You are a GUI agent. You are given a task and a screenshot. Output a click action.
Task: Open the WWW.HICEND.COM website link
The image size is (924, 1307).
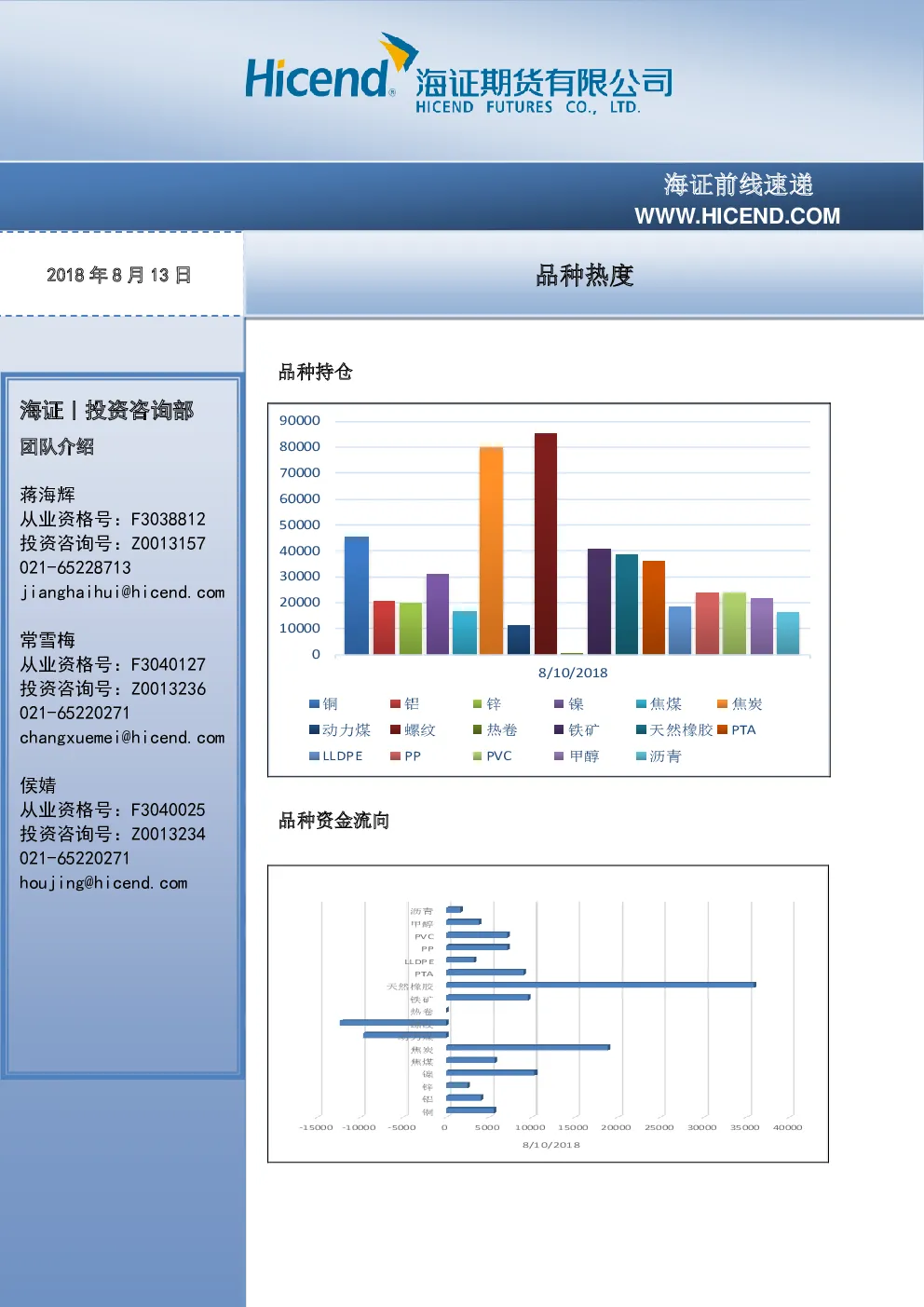tap(737, 216)
